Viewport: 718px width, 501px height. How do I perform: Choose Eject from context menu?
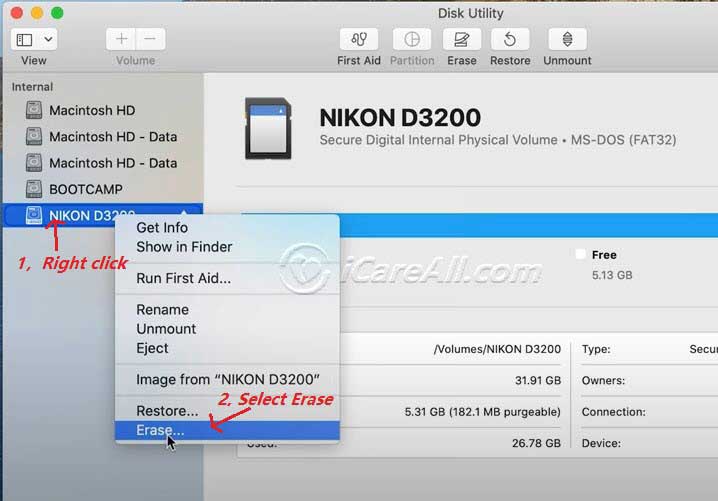coord(227,348)
